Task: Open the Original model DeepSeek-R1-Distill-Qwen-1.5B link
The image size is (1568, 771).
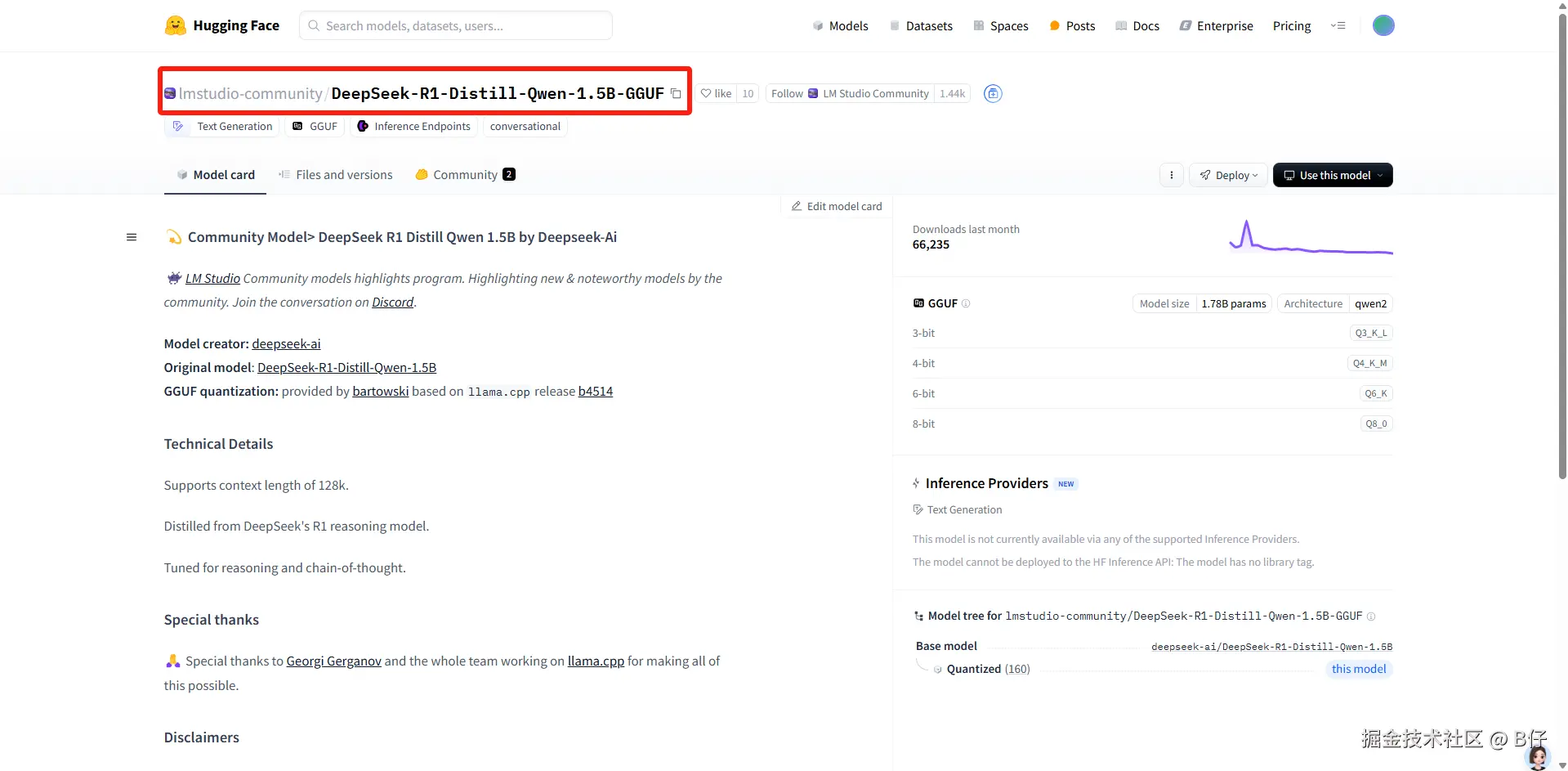Action: (346, 368)
